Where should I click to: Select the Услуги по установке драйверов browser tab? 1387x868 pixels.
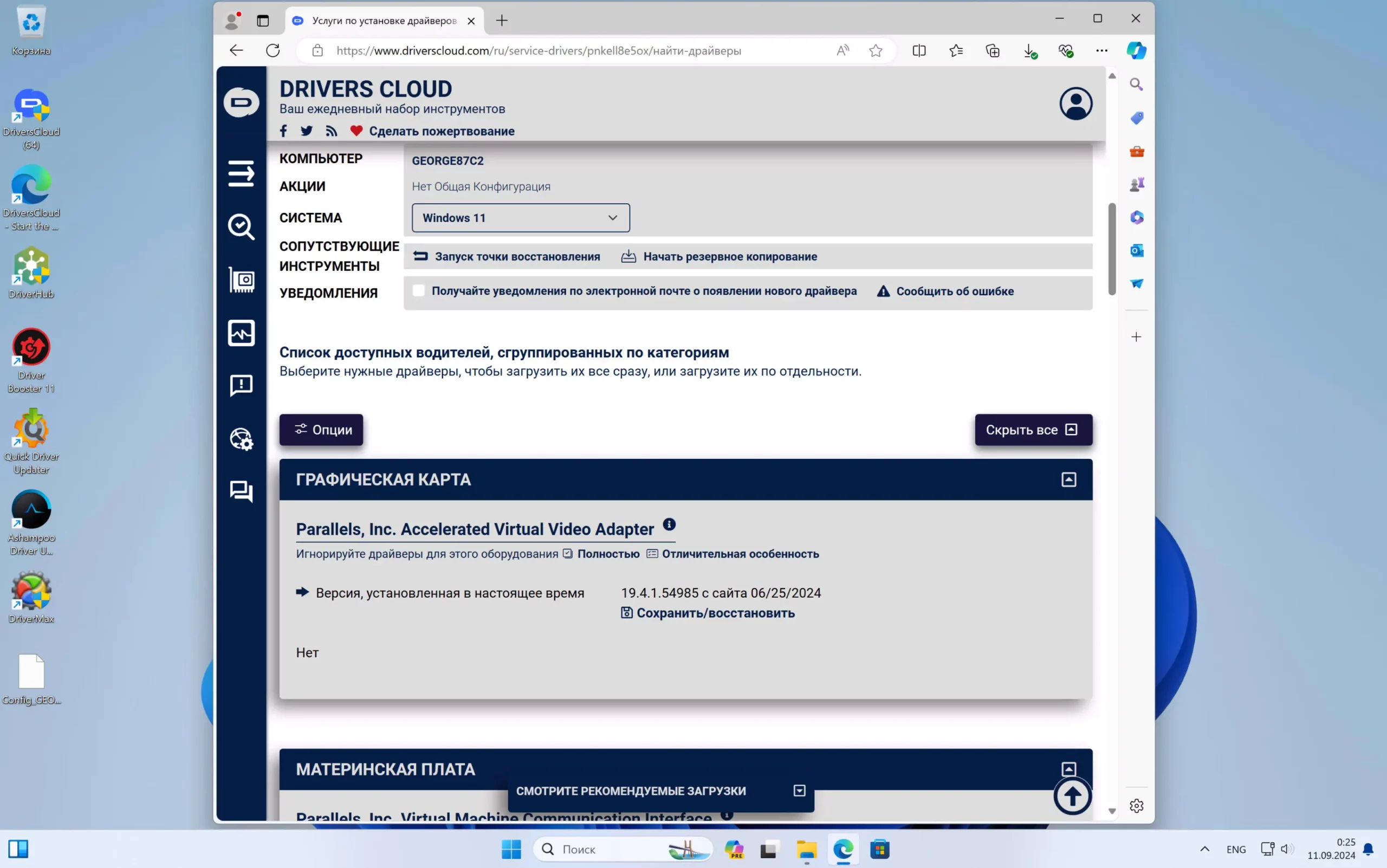coord(384,21)
